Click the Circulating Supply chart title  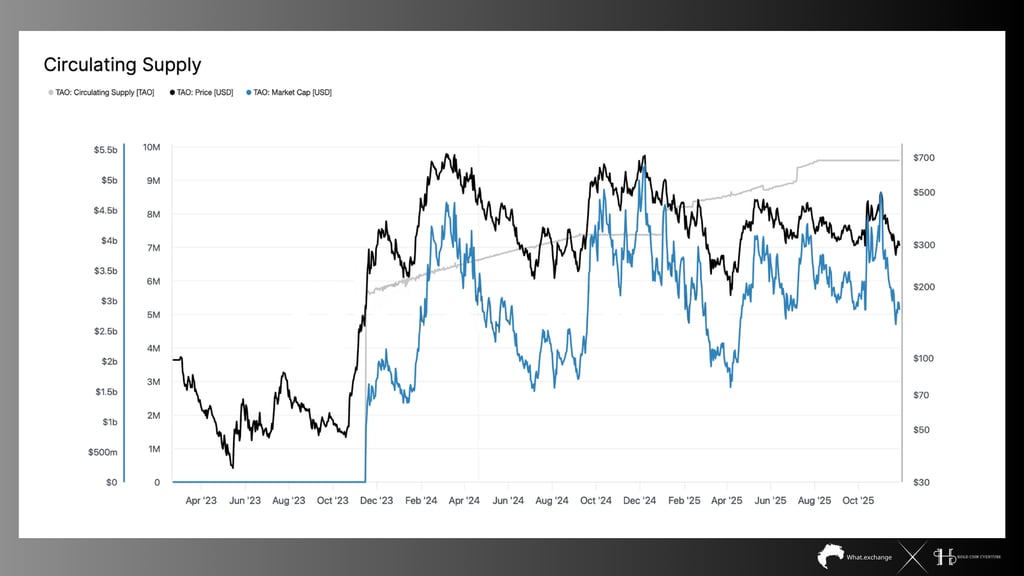point(122,65)
